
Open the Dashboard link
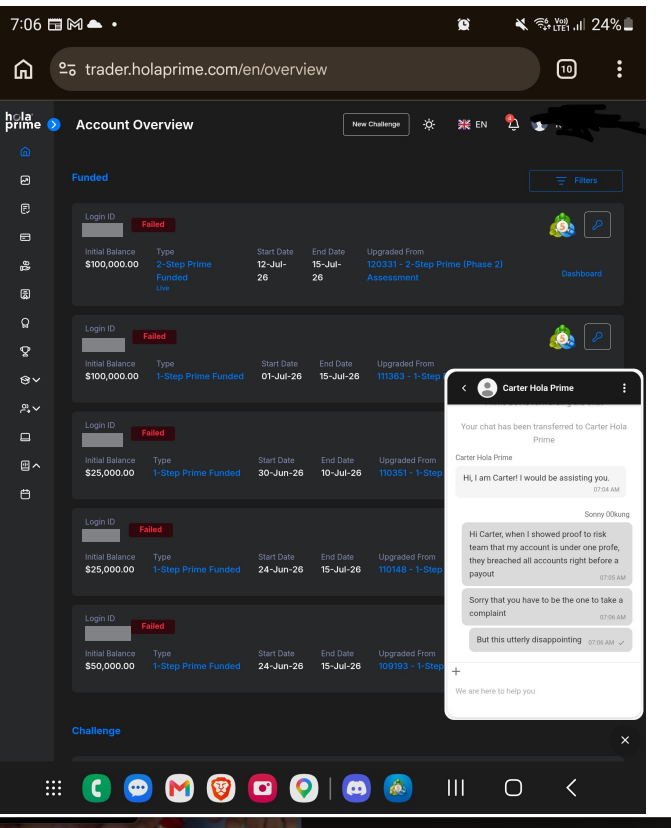tap(581, 274)
